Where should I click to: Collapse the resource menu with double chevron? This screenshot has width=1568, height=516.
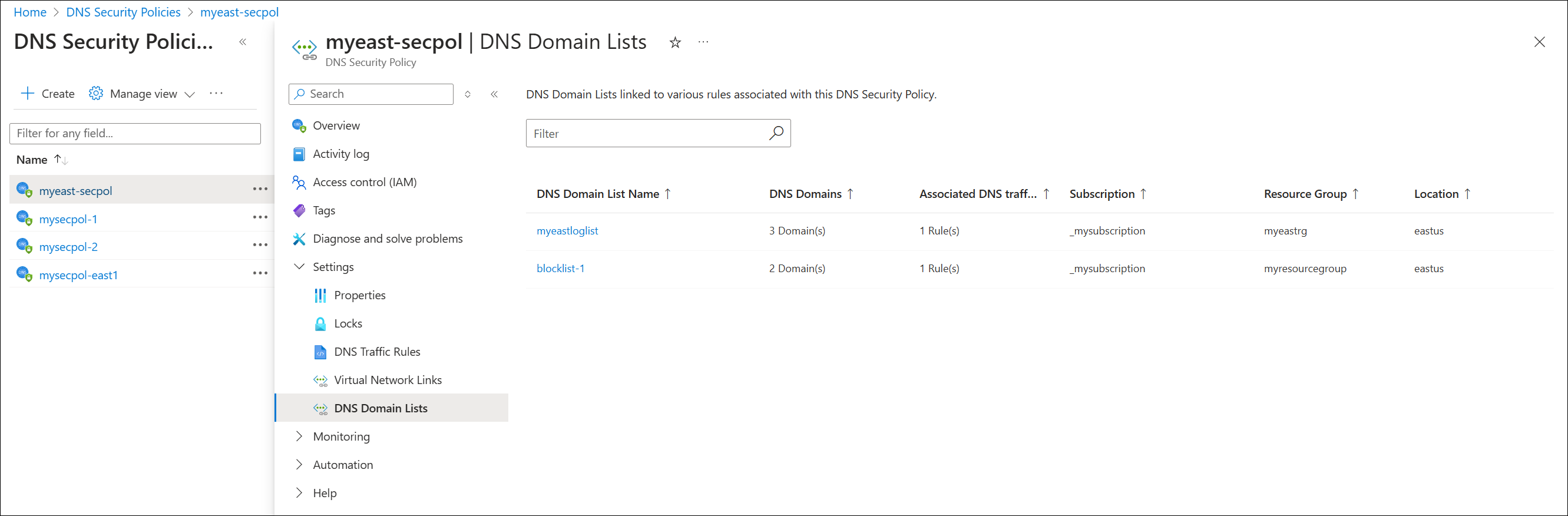point(494,94)
